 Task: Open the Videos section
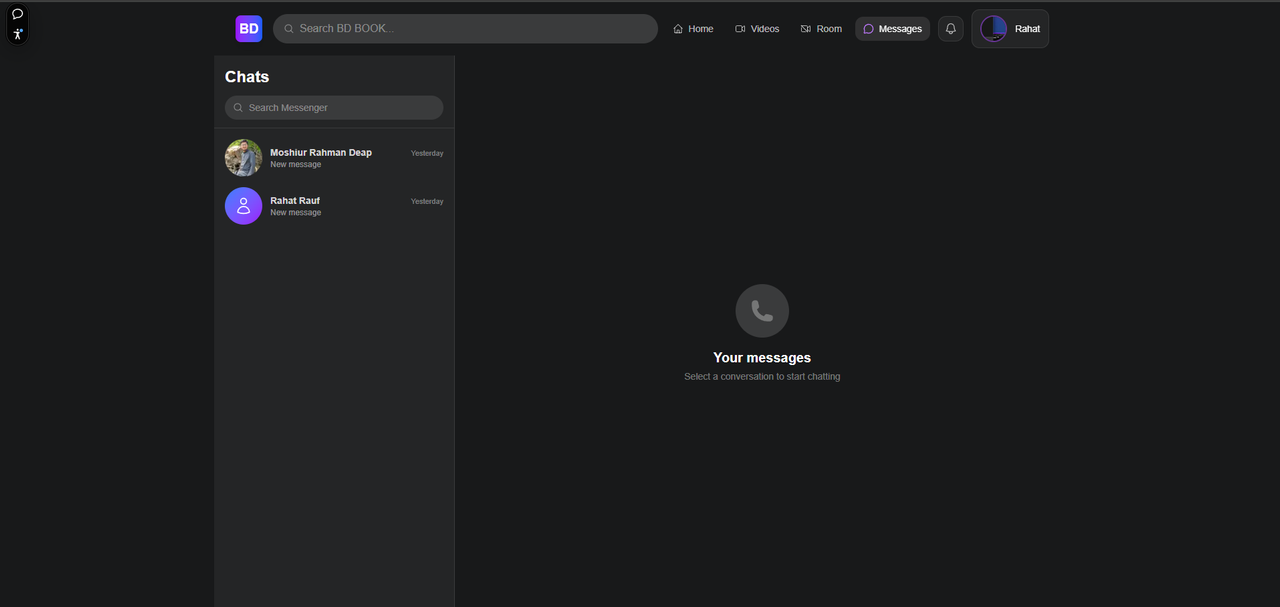point(757,29)
